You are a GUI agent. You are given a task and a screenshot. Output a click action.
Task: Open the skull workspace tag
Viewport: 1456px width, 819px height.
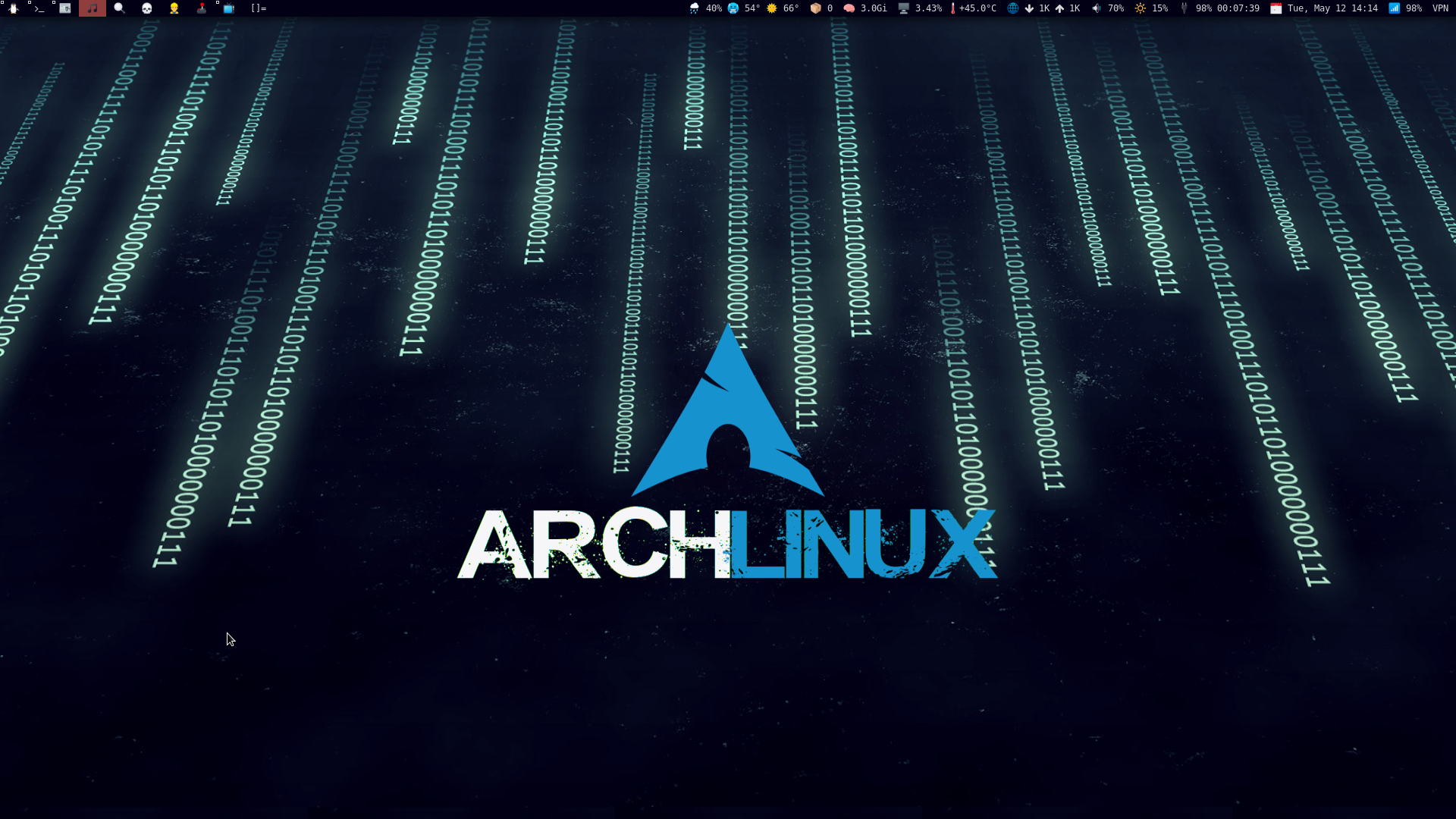(147, 8)
